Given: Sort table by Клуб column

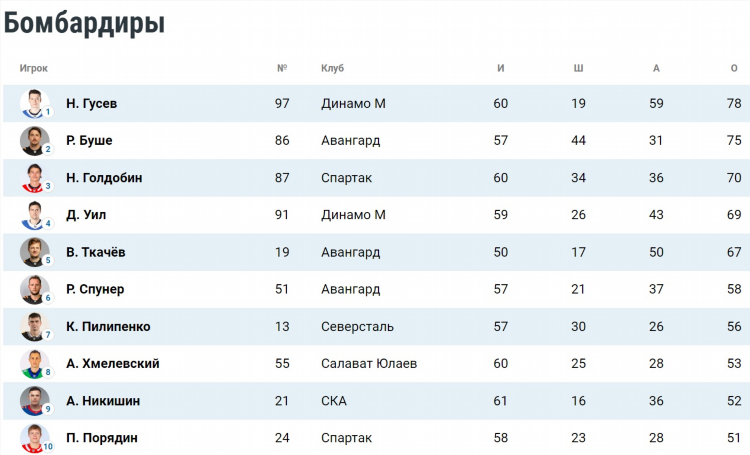Looking at the screenshot, I should [x=332, y=68].
